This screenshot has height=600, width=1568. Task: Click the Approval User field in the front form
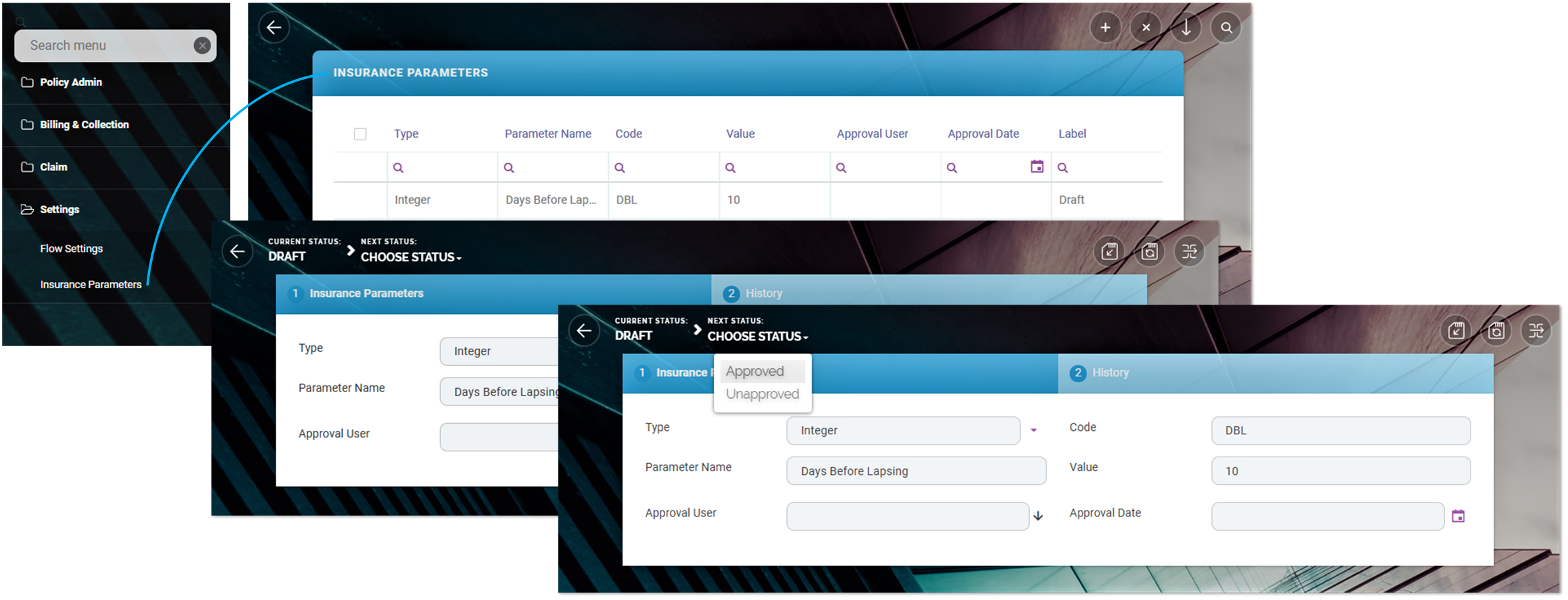coord(908,516)
